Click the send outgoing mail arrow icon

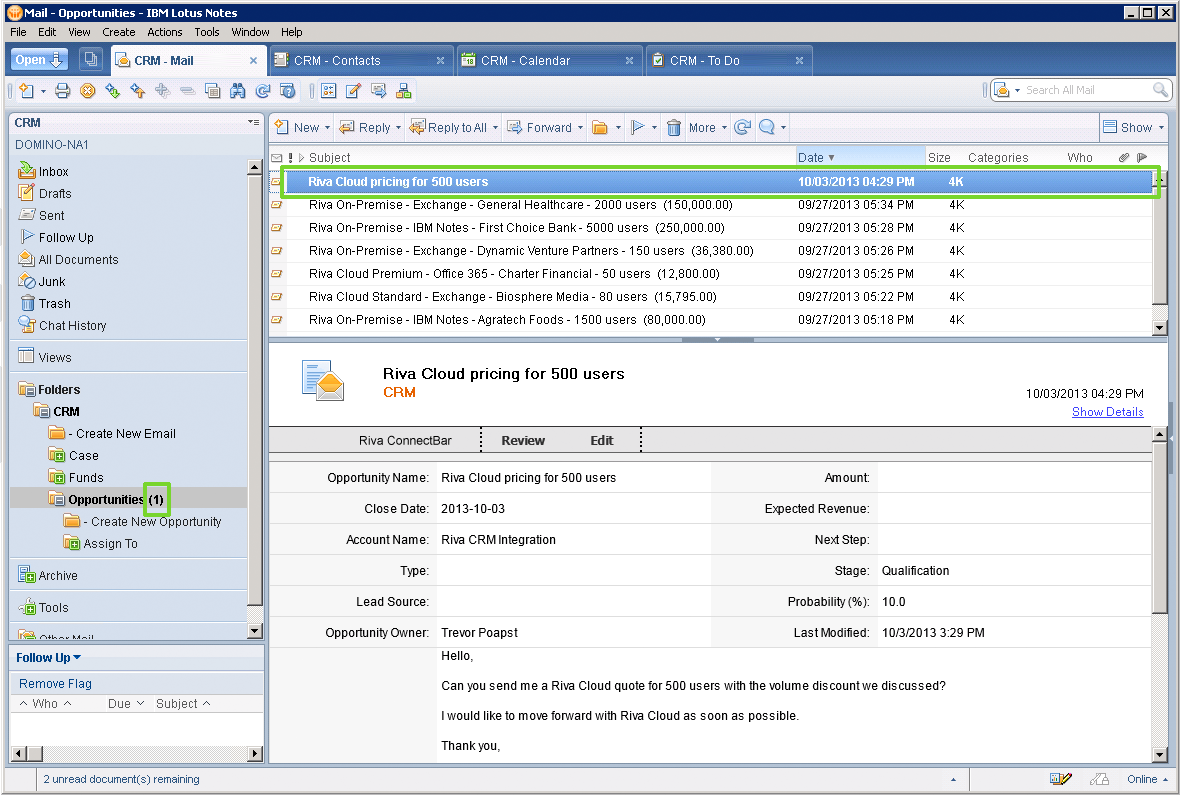139,90
